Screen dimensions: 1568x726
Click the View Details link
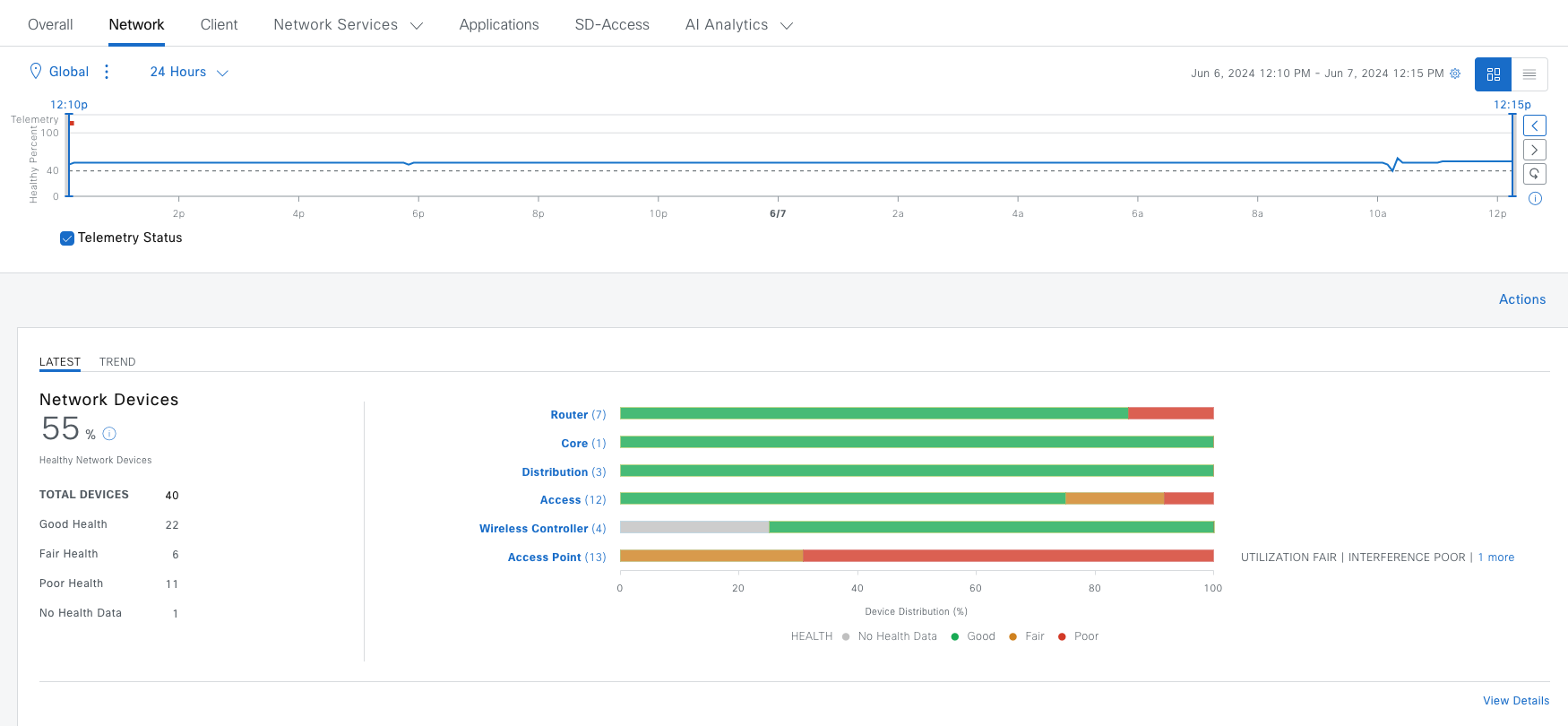click(x=1515, y=701)
